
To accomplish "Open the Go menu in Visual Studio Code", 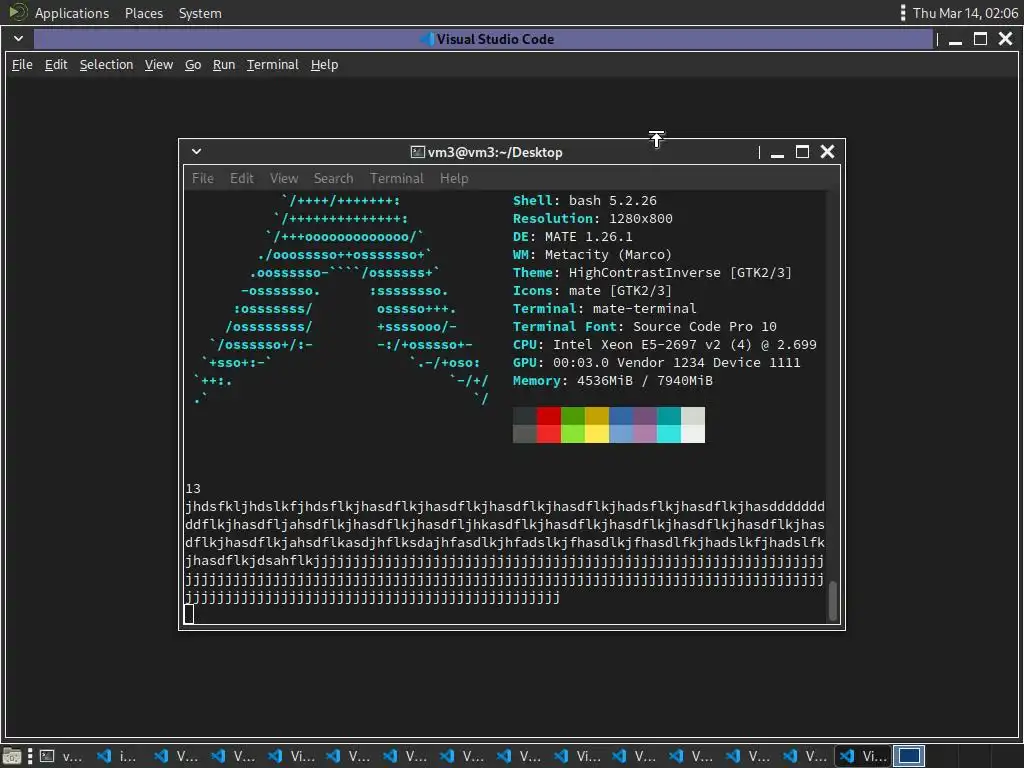I will [193, 65].
